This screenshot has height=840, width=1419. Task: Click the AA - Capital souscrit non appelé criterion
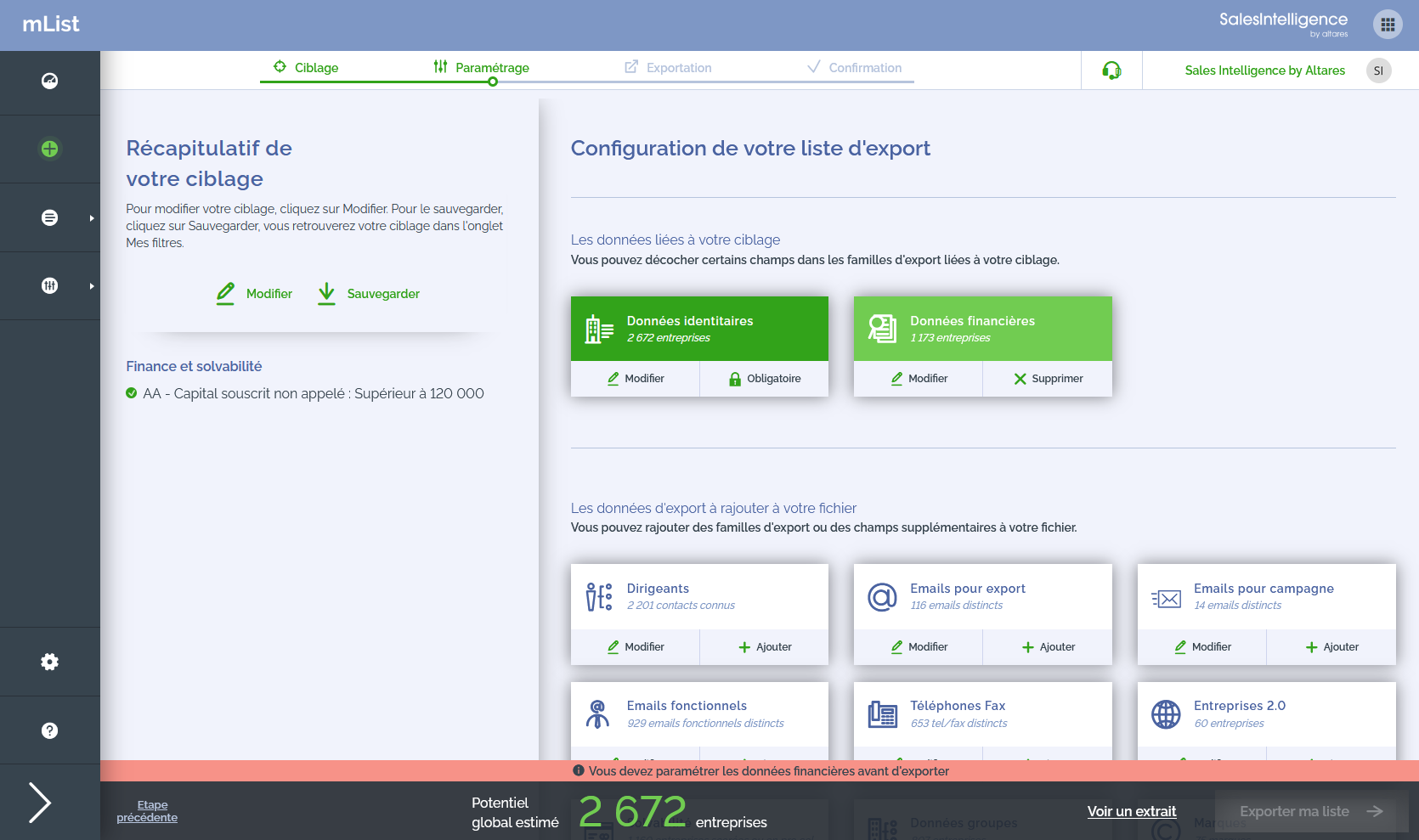(x=305, y=393)
